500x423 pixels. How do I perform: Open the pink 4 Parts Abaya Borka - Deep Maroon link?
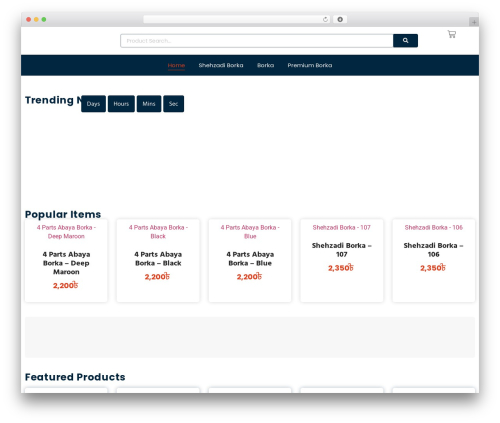coord(66,232)
